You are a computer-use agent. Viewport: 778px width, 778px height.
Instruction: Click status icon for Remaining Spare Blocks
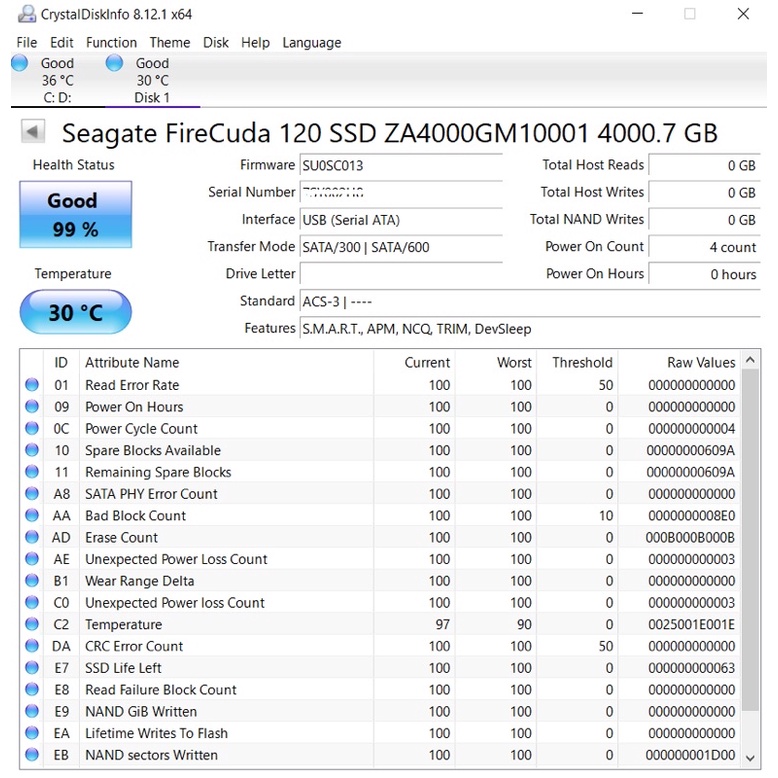point(32,472)
